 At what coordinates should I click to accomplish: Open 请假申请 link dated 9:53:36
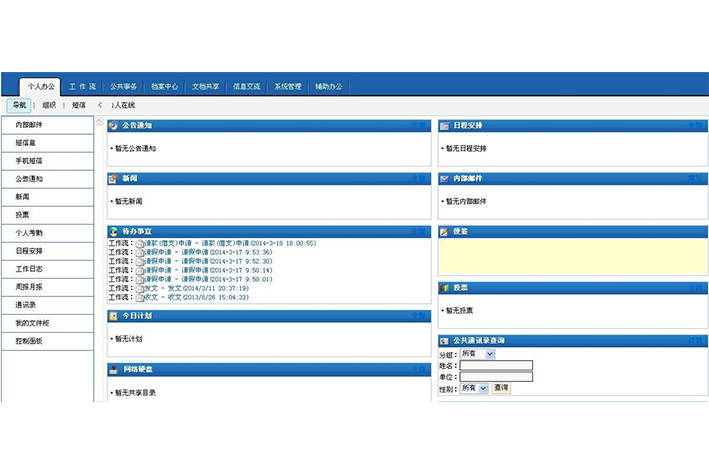[208, 252]
